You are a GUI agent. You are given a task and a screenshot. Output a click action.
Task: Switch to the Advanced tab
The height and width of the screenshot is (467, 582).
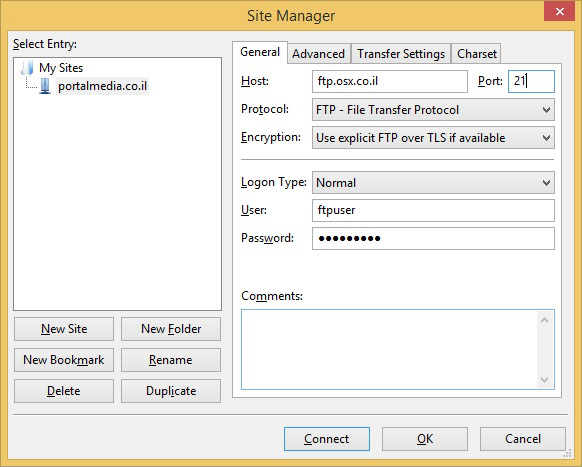318,54
